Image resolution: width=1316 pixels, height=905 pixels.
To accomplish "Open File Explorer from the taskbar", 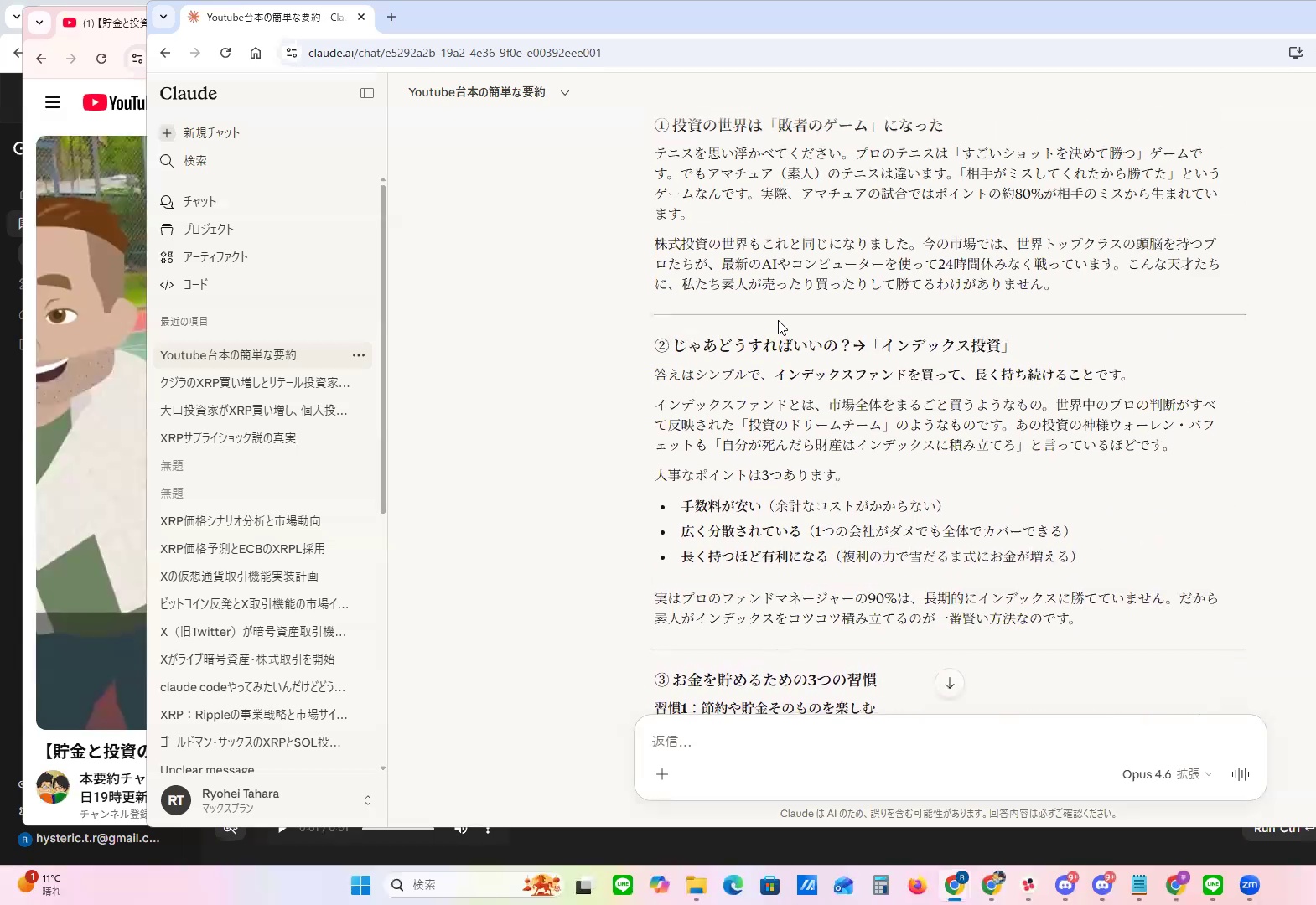I will pyautogui.click(x=697, y=885).
